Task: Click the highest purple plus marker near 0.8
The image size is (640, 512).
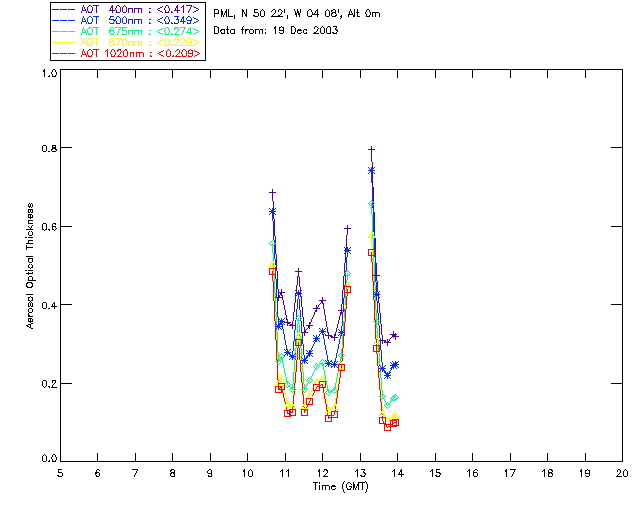Action: click(x=371, y=150)
